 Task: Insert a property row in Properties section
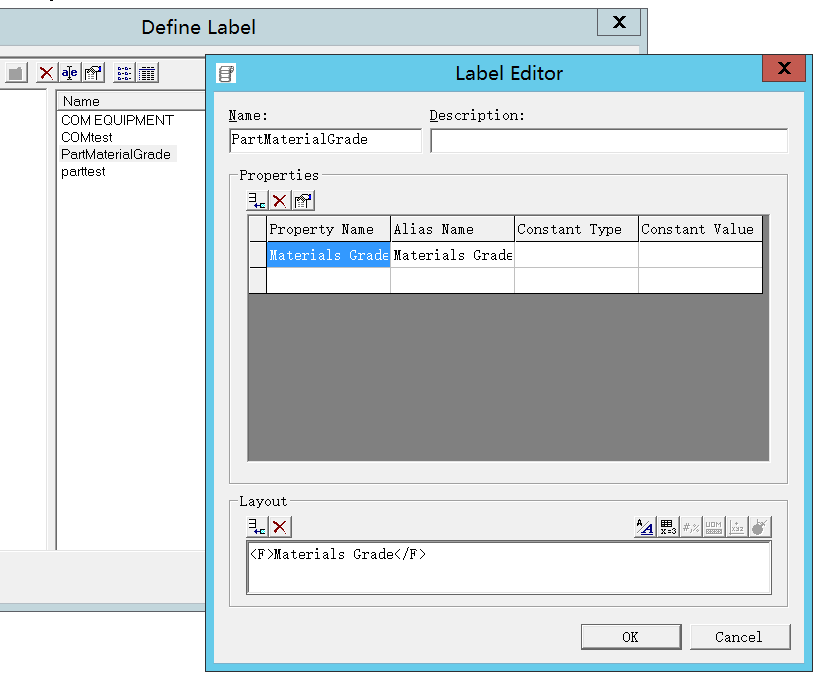click(257, 201)
